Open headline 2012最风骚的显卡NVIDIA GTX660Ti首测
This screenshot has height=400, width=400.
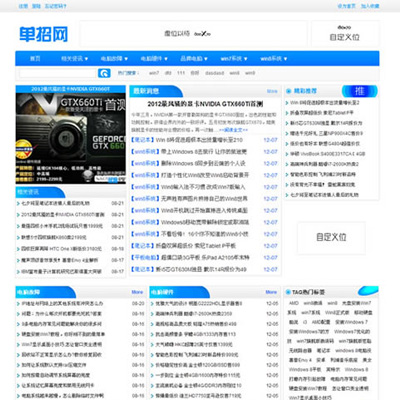pos(205,104)
